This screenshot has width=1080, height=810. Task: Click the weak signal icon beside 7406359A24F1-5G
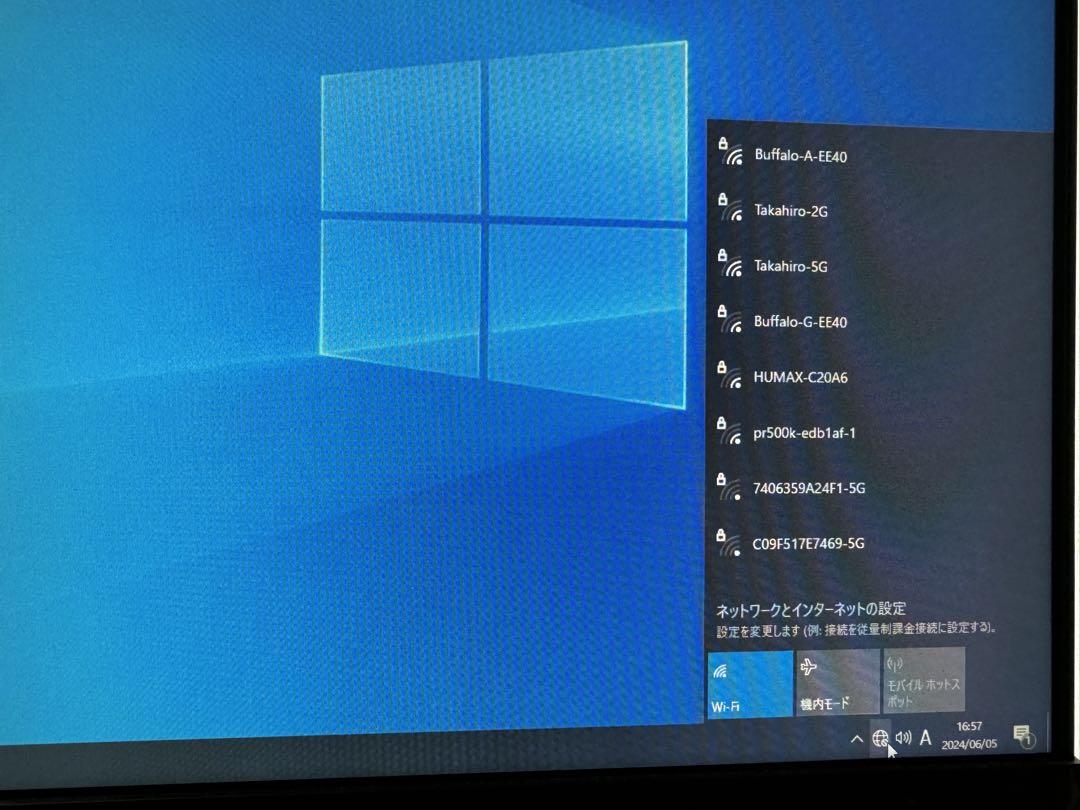point(729,486)
